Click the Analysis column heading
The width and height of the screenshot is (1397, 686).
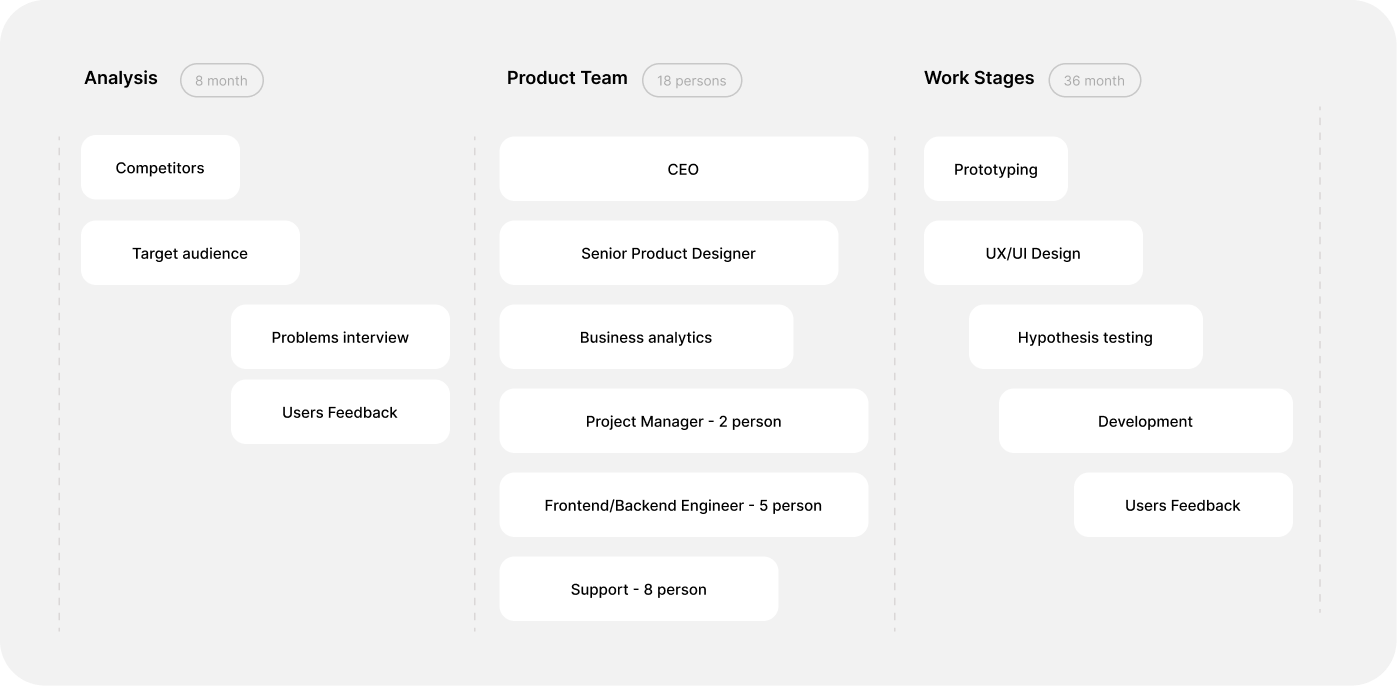coord(121,78)
